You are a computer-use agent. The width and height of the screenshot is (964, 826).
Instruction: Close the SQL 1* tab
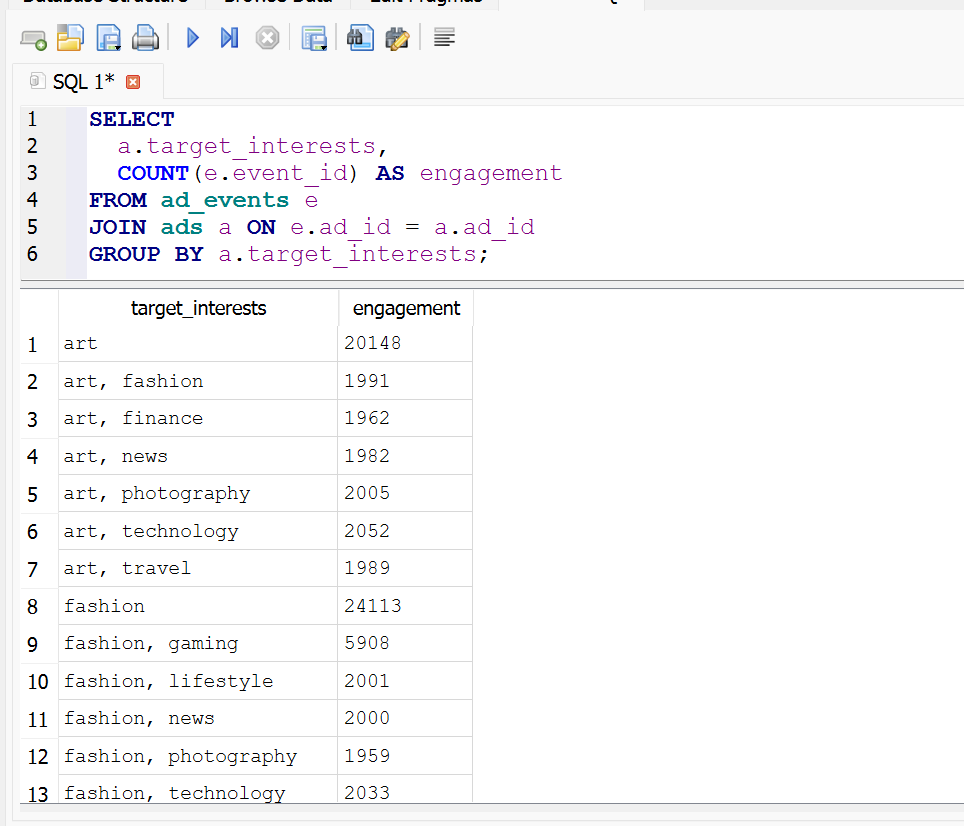pyautogui.click(x=133, y=82)
